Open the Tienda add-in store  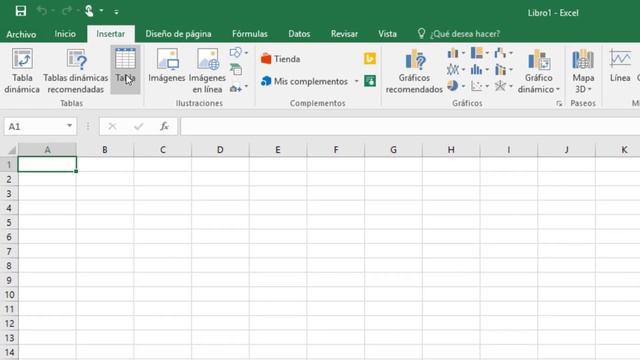point(281,59)
